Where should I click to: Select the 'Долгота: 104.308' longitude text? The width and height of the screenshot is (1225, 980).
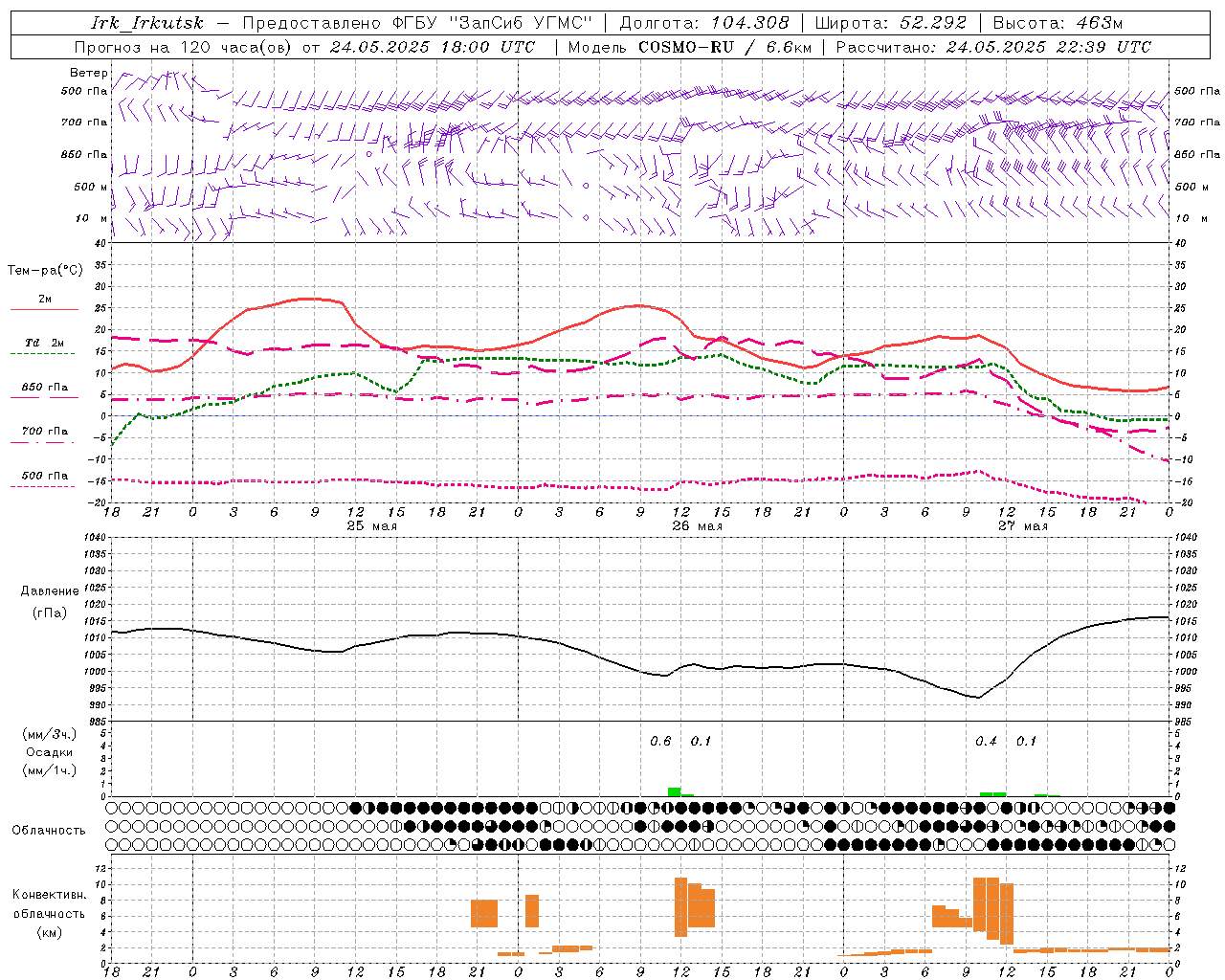[x=704, y=23]
